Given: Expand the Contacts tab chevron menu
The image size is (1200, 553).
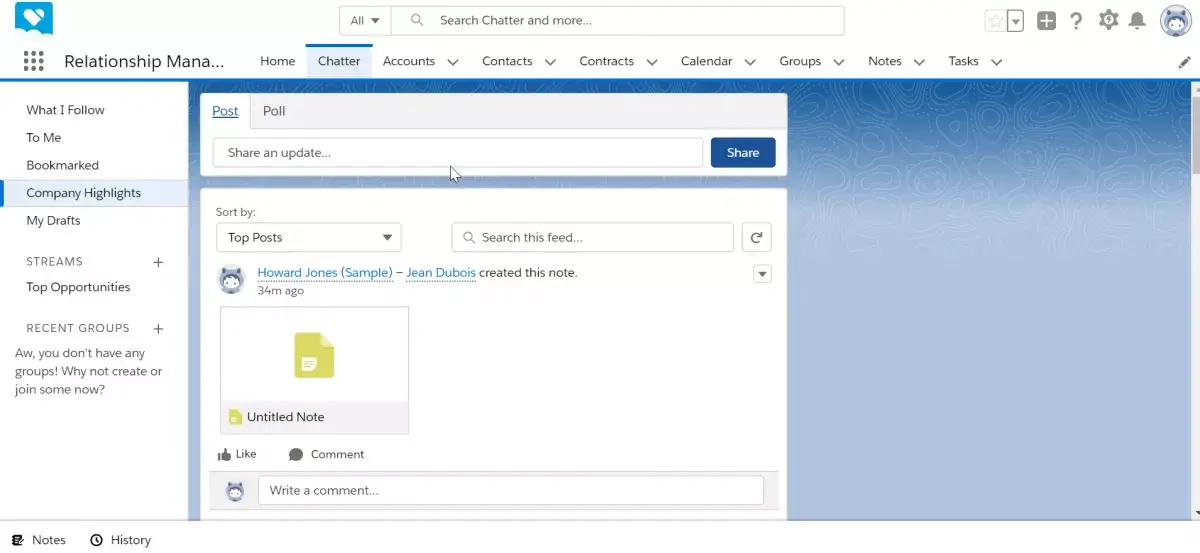Looking at the screenshot, I should click(x=550, y=62).
